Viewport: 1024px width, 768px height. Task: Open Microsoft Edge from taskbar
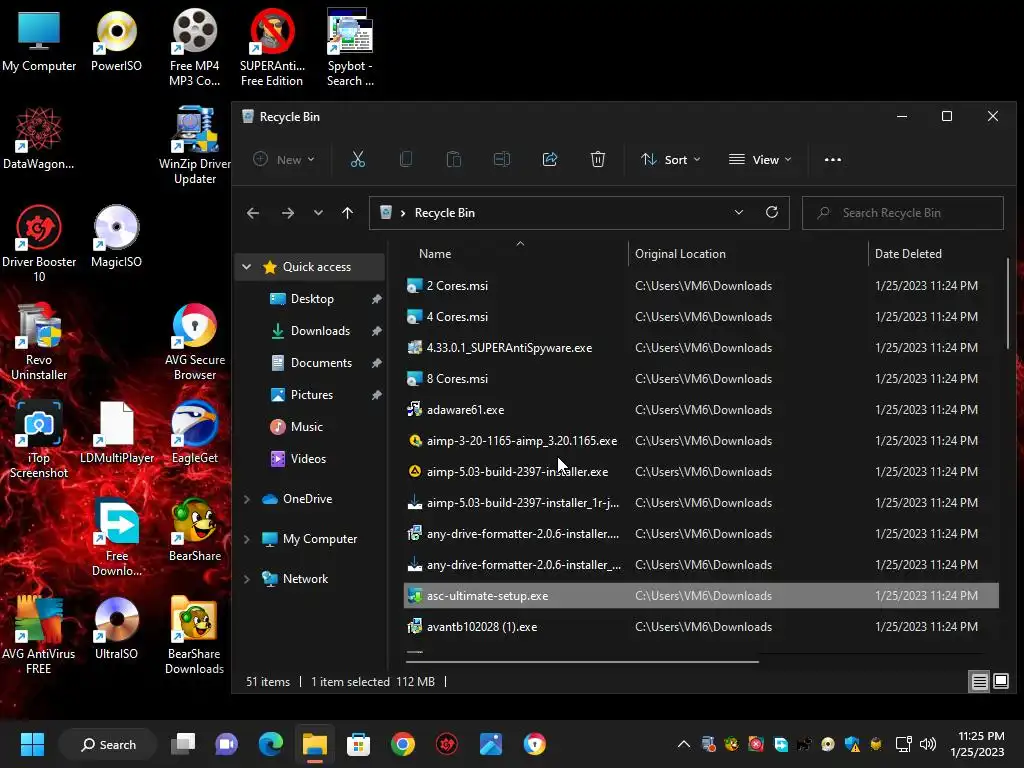tap(270, 744)
